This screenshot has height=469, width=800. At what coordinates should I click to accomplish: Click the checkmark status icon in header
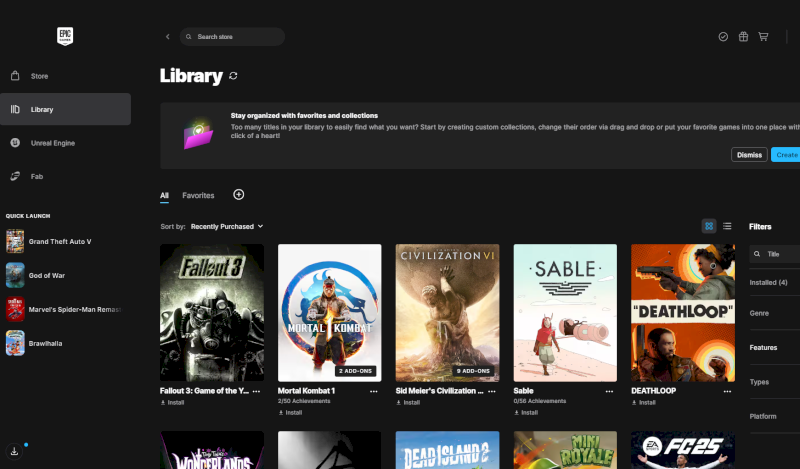723,37
